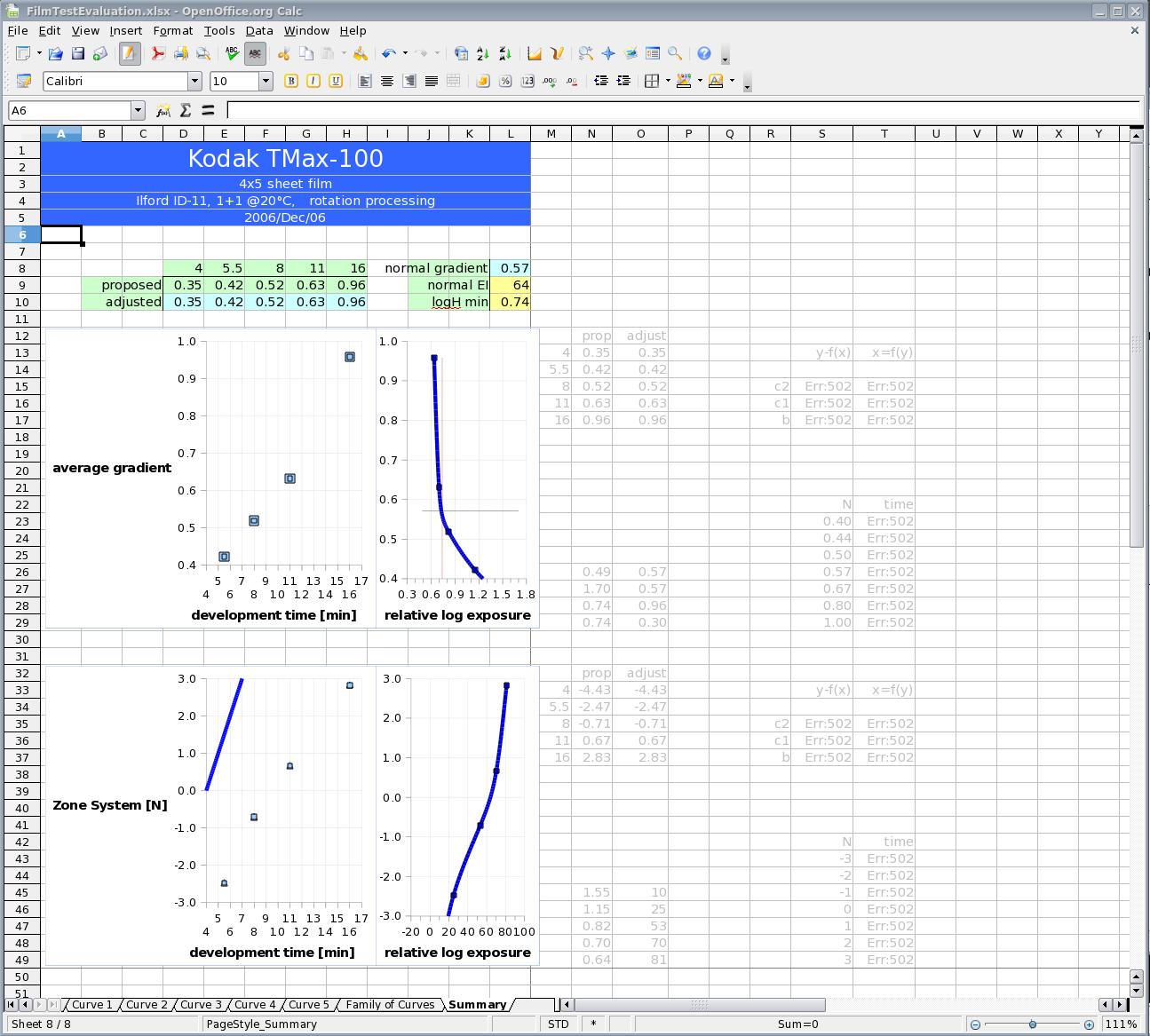Apply the current background color

point(684,81)
